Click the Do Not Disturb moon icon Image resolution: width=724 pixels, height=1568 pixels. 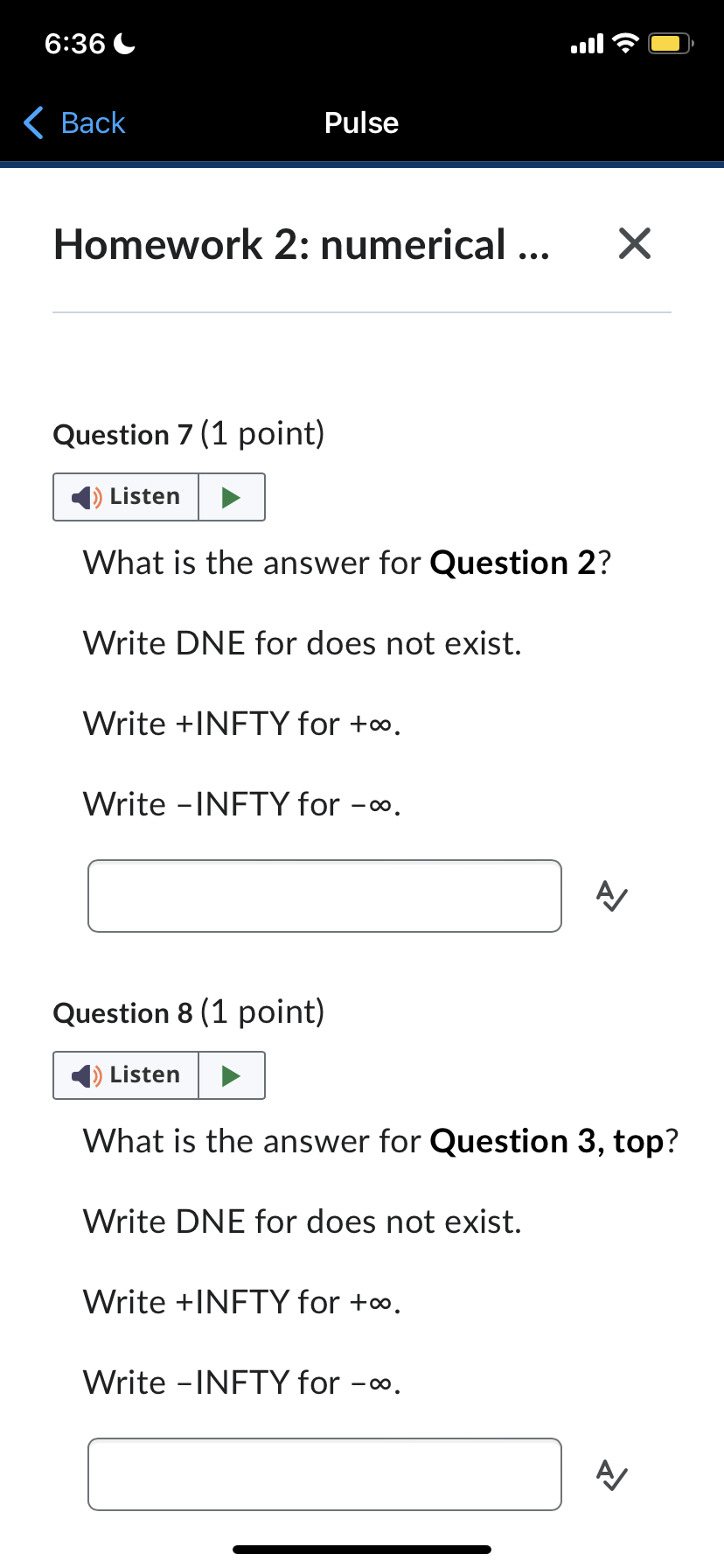point(122,41)
